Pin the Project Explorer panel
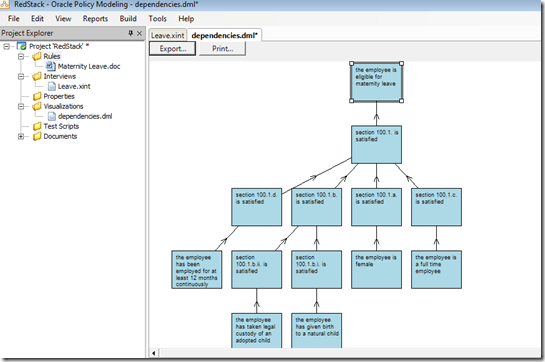The image size is (545, 362). [130, 33]
